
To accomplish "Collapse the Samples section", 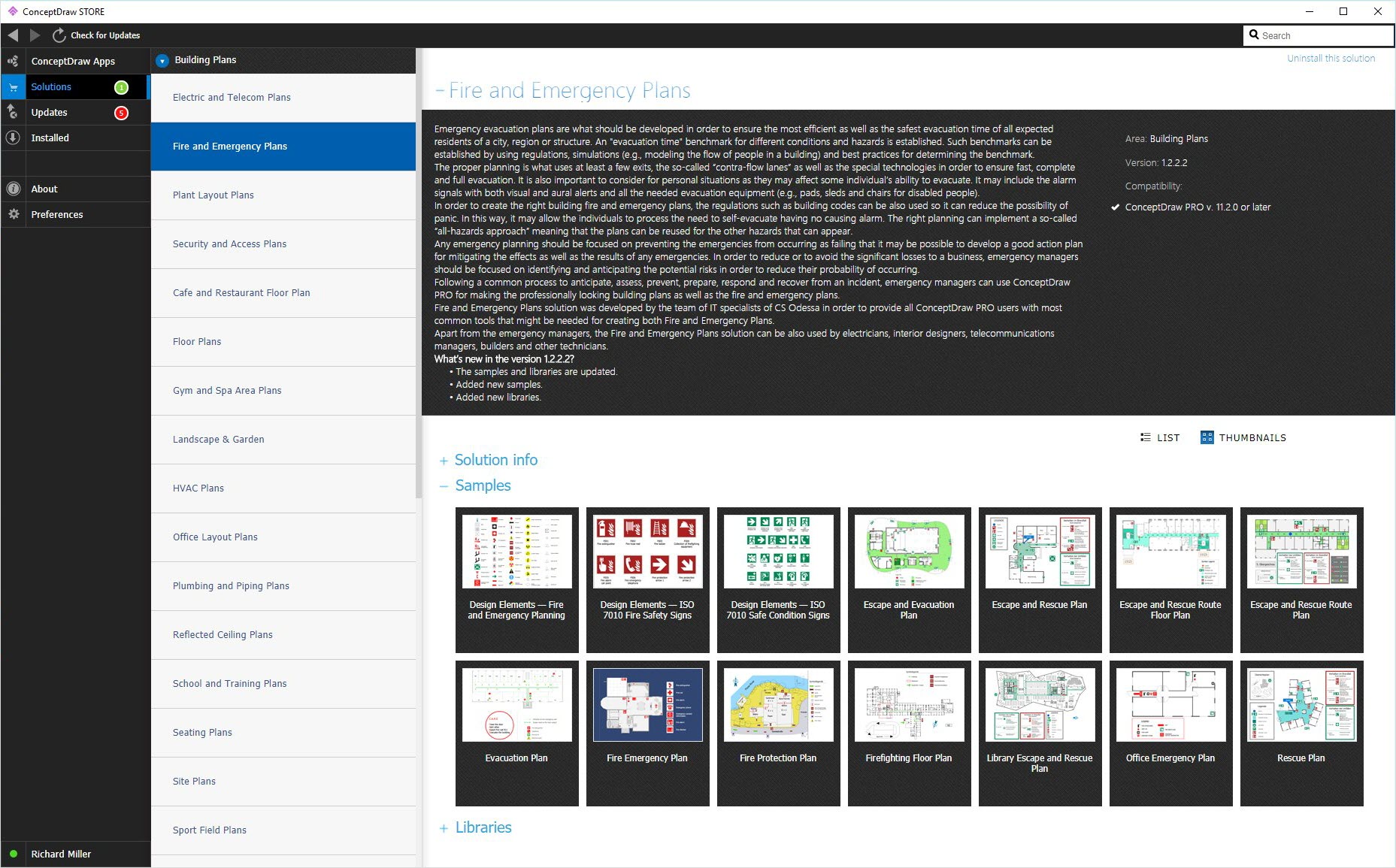I will click(x=444, y=486).
